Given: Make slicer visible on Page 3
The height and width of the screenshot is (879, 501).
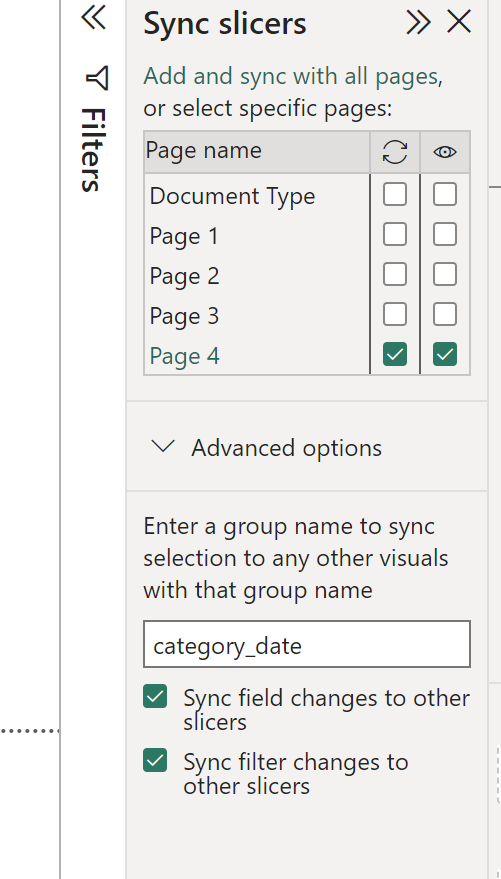Looking at the screenshot, I should [445, 314].
